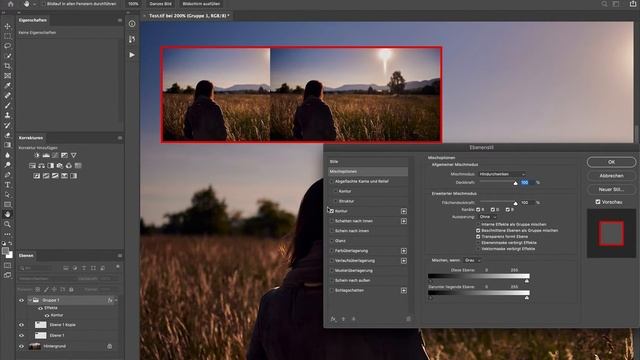Select the Lasso tool
The height and width of the screenshot is (360, 640).
(x=7, y=46)
